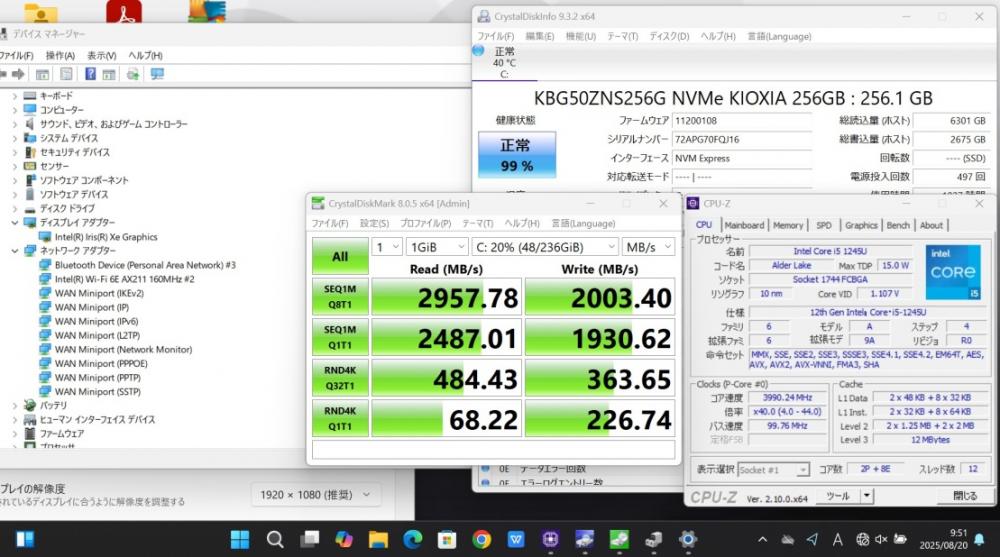Open the user folder desktop icon
Image resolution: width=1000 pixels, height=557 pixels.
tap(41, 13)
